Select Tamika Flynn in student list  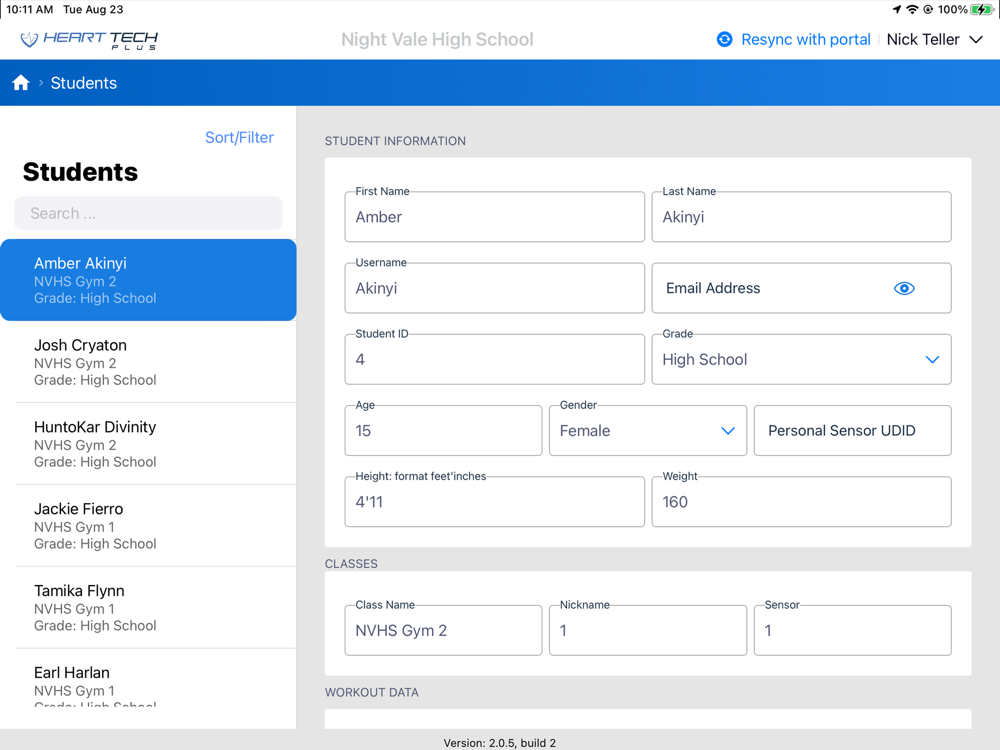pos(148,608)
